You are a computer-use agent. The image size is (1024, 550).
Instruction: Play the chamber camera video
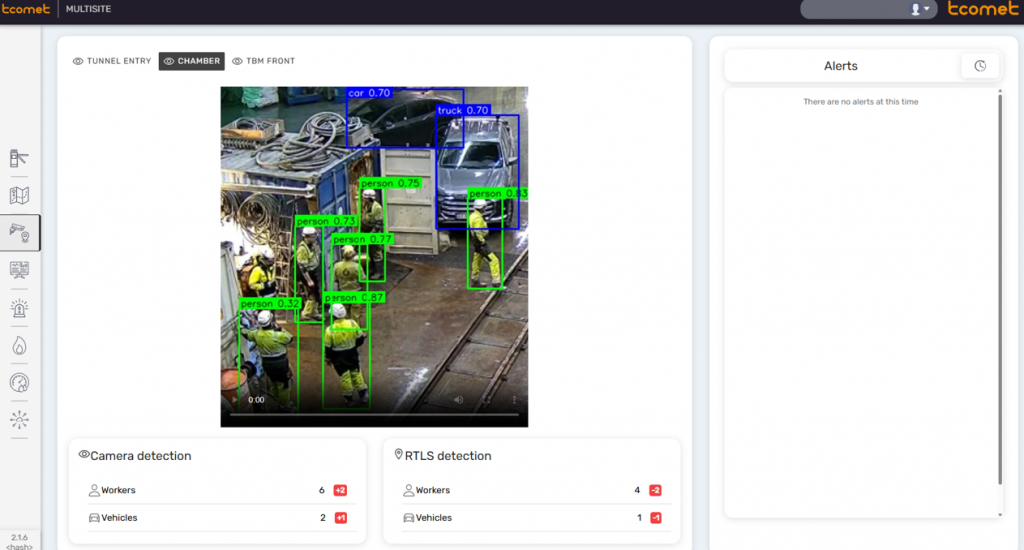(236, 399)
